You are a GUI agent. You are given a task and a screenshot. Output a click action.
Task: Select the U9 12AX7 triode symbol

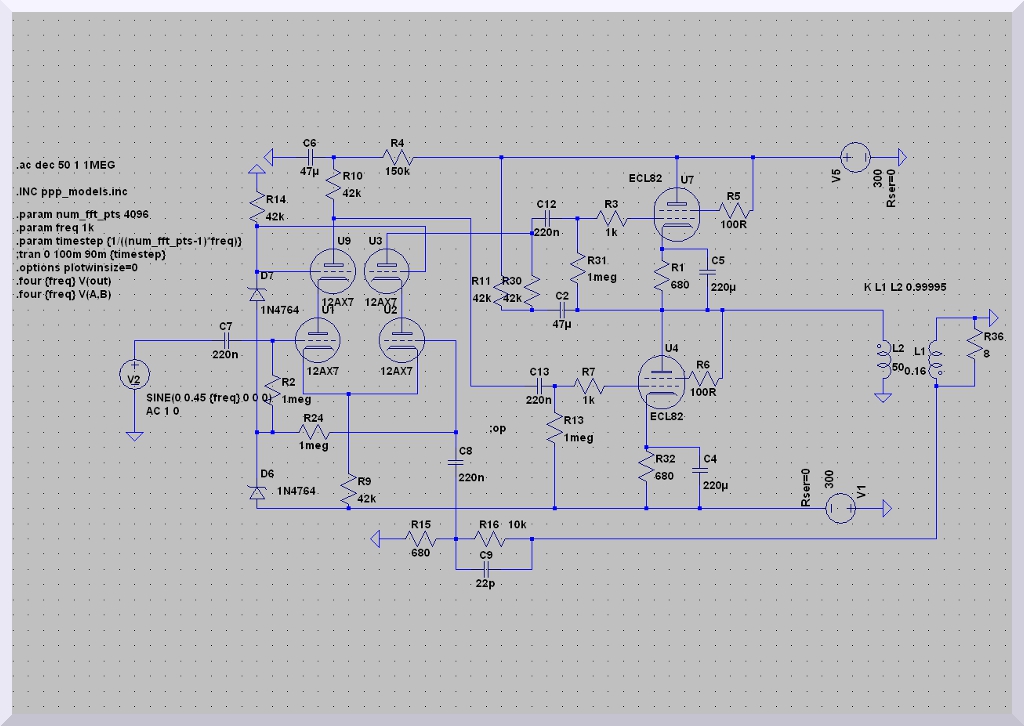coord(331,269)
